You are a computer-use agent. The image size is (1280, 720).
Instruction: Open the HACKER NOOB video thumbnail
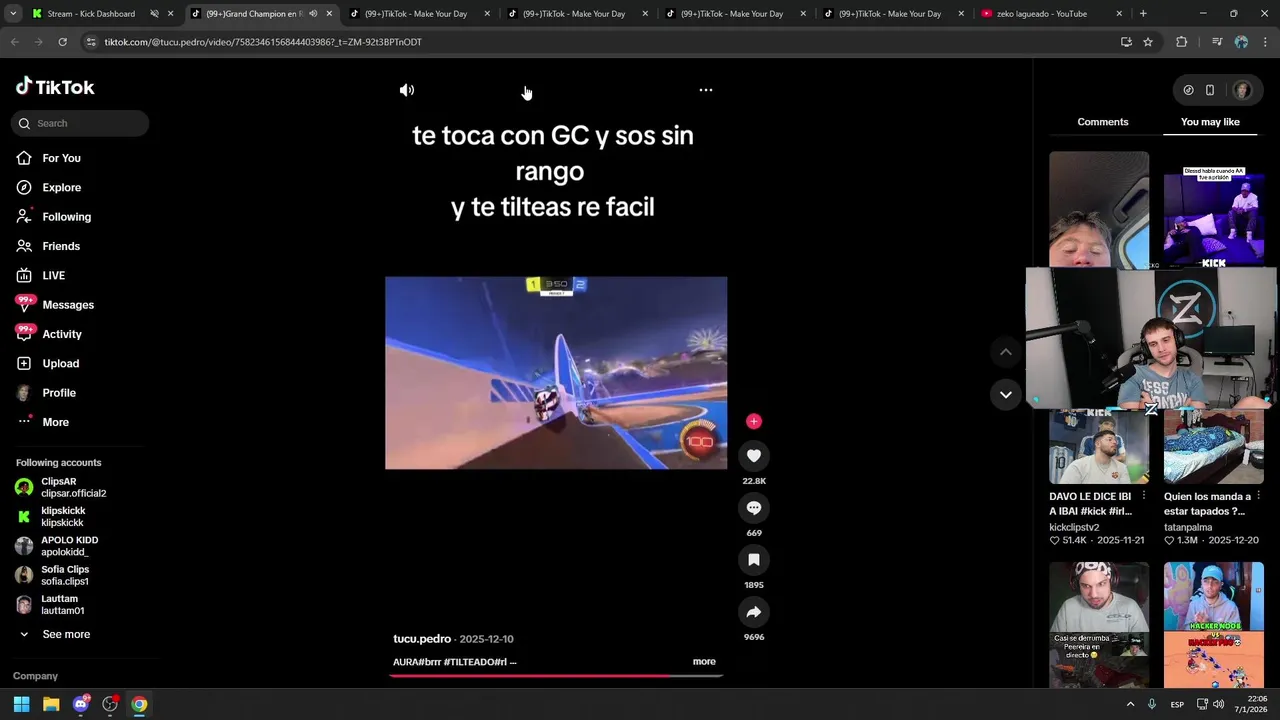[1214, 625]
